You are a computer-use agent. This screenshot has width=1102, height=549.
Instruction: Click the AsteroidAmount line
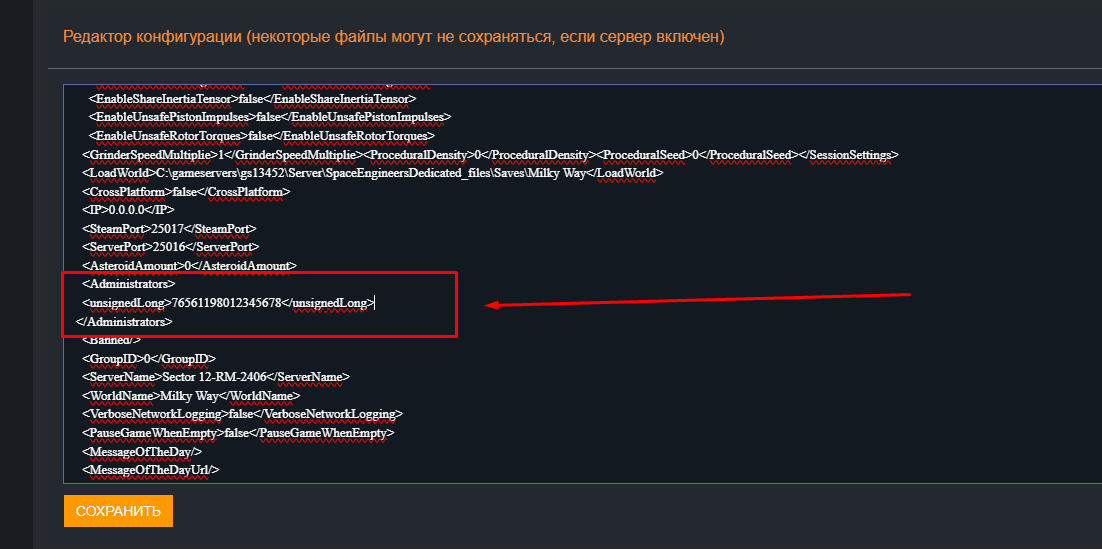coord(188,266)
